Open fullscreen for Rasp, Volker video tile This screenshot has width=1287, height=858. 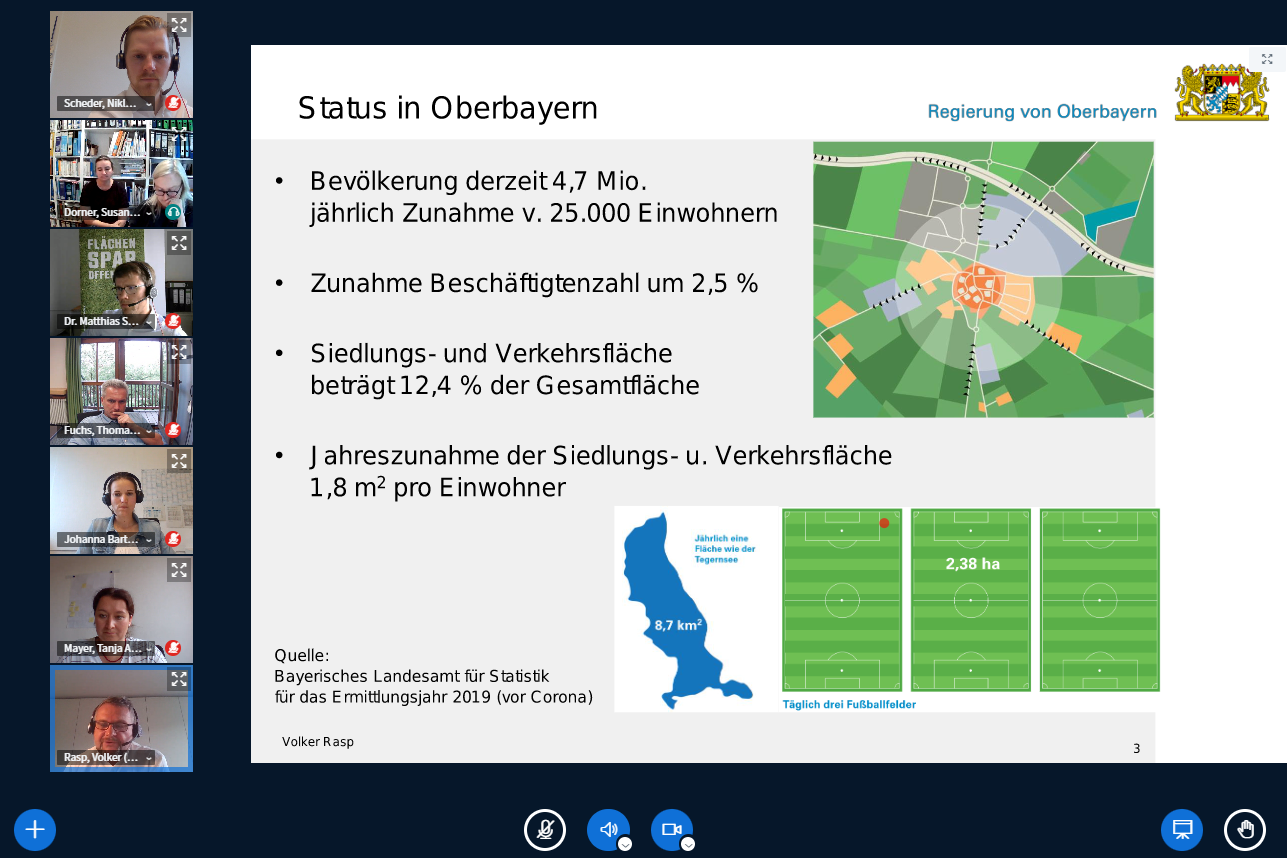[178, 679]
